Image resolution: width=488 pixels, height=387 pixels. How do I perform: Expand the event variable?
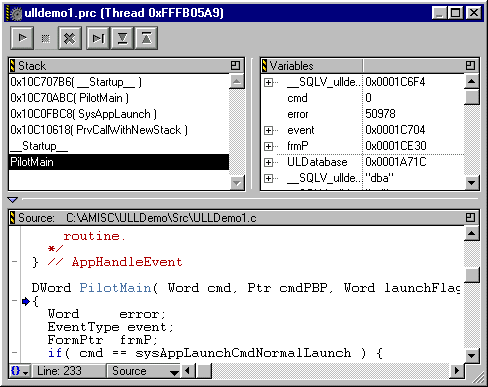[268, 130]
